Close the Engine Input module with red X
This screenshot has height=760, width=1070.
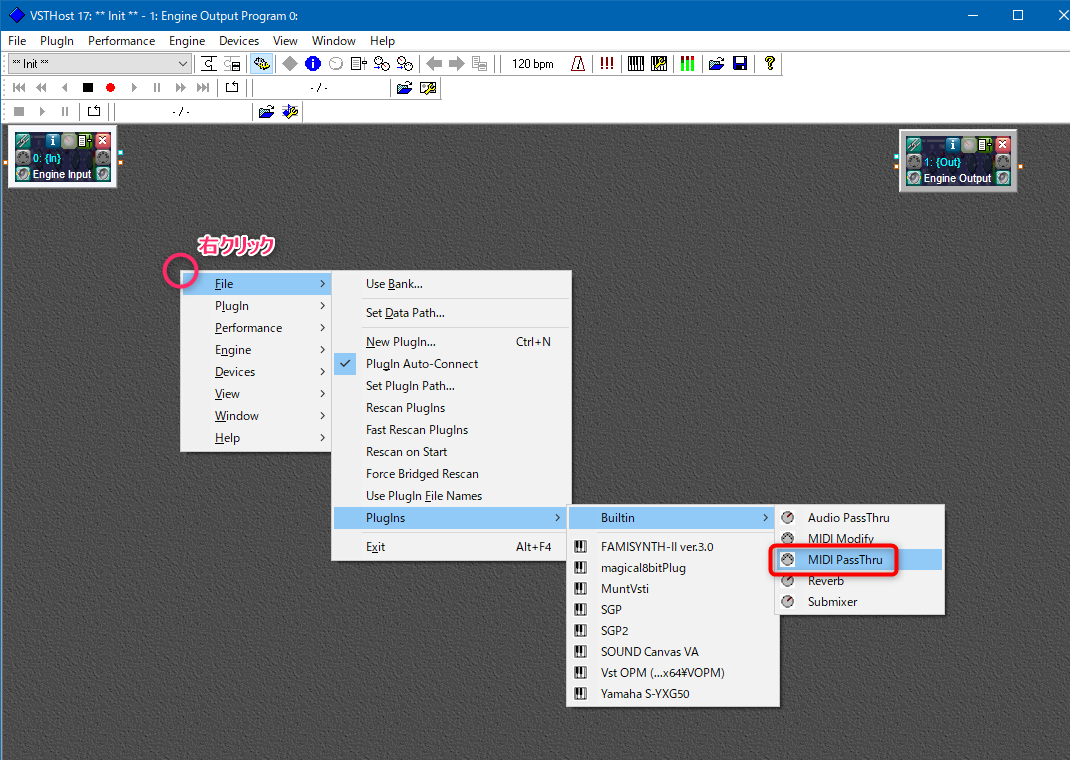tap(102, 141)
